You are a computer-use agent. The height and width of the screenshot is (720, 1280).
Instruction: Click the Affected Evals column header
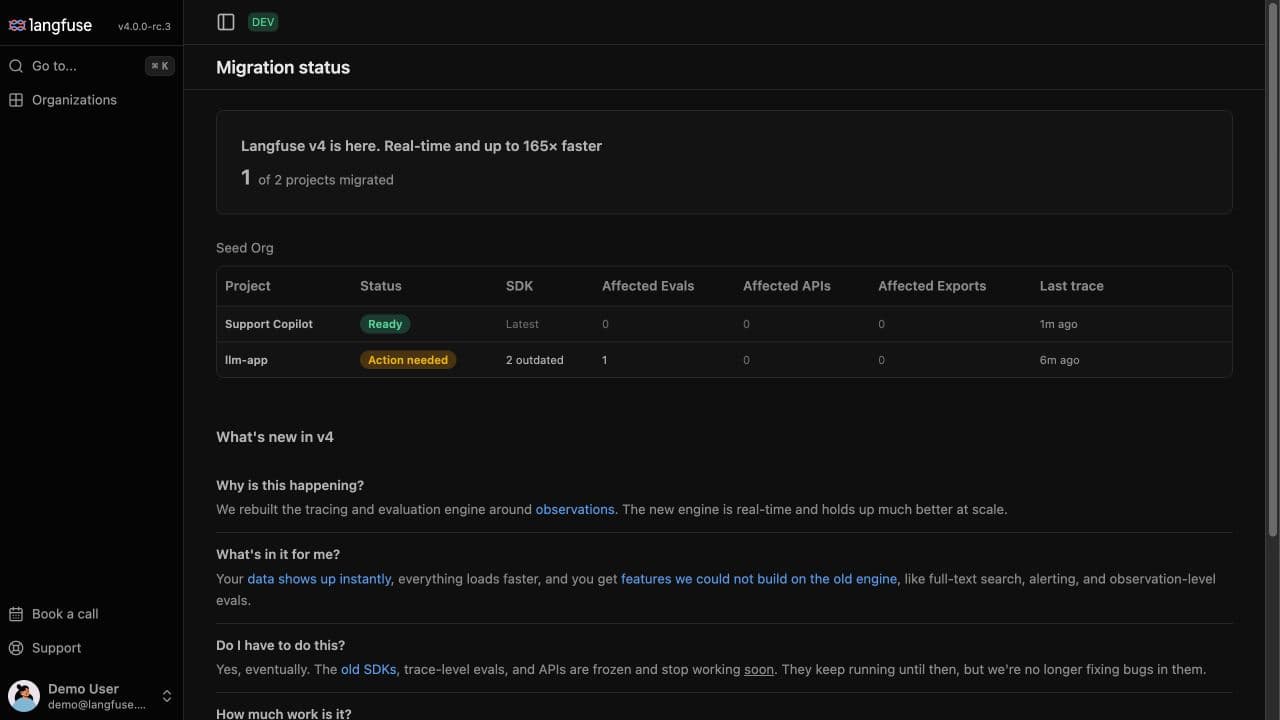[648, 286]
